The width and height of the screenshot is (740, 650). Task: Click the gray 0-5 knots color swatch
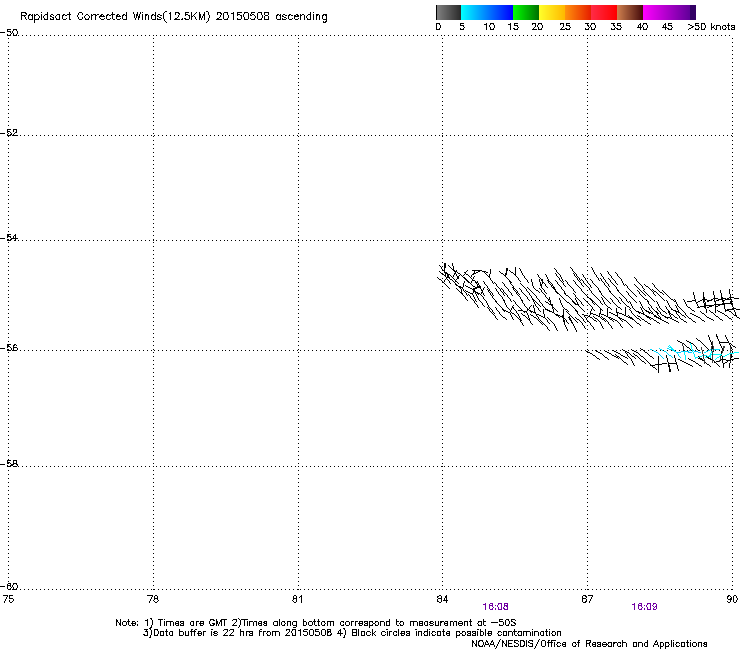pos(448,12)
